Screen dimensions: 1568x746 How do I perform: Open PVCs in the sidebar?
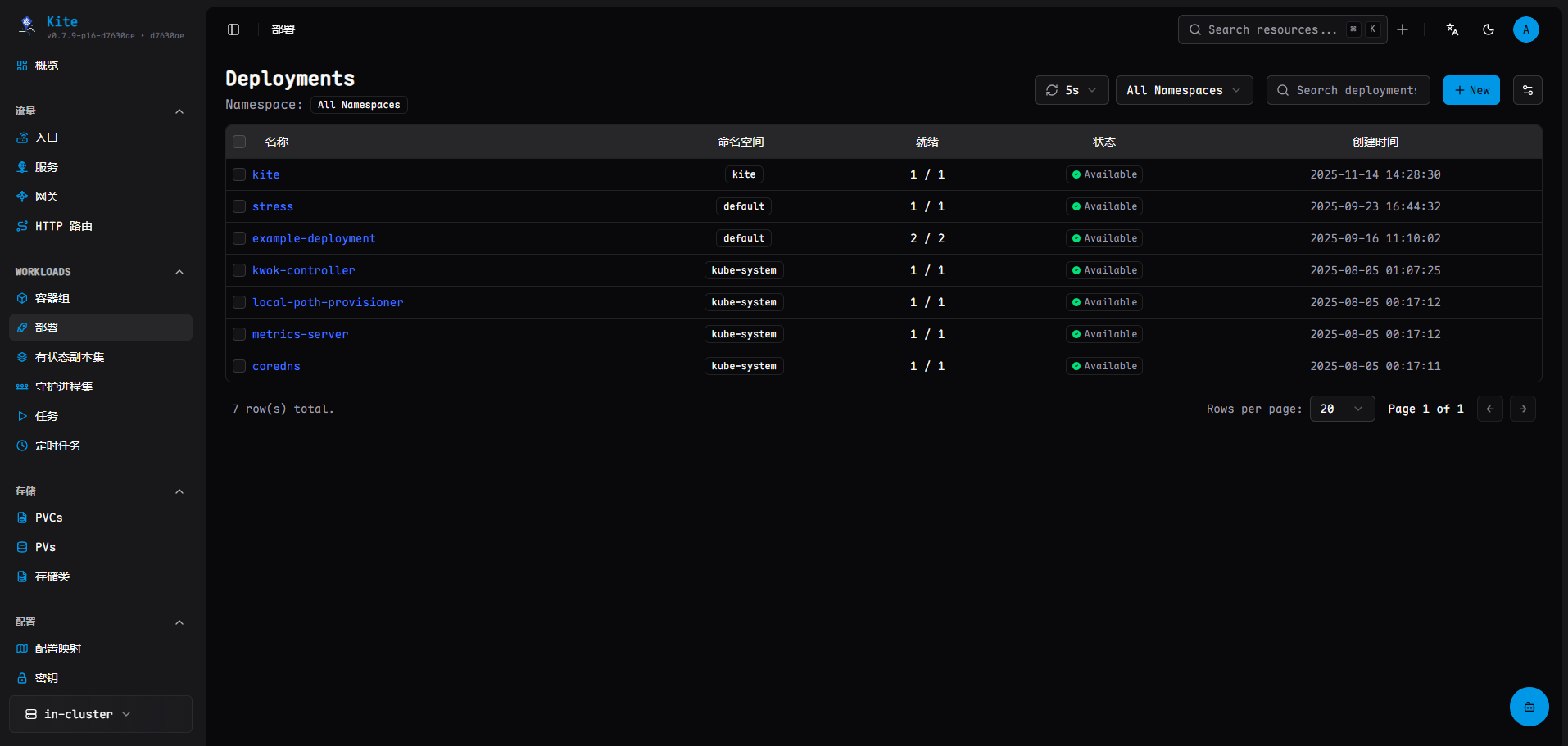coord(49,518)
